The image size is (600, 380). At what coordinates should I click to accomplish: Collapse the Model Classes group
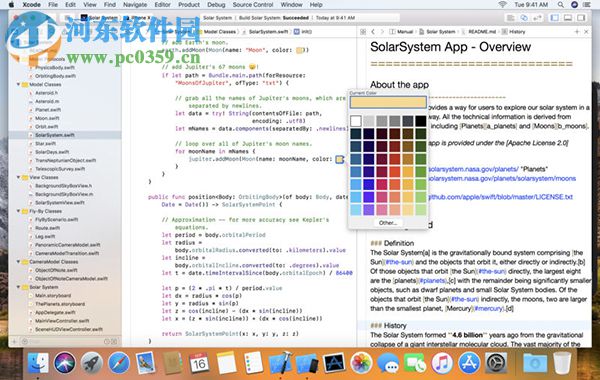coord(18,84)
